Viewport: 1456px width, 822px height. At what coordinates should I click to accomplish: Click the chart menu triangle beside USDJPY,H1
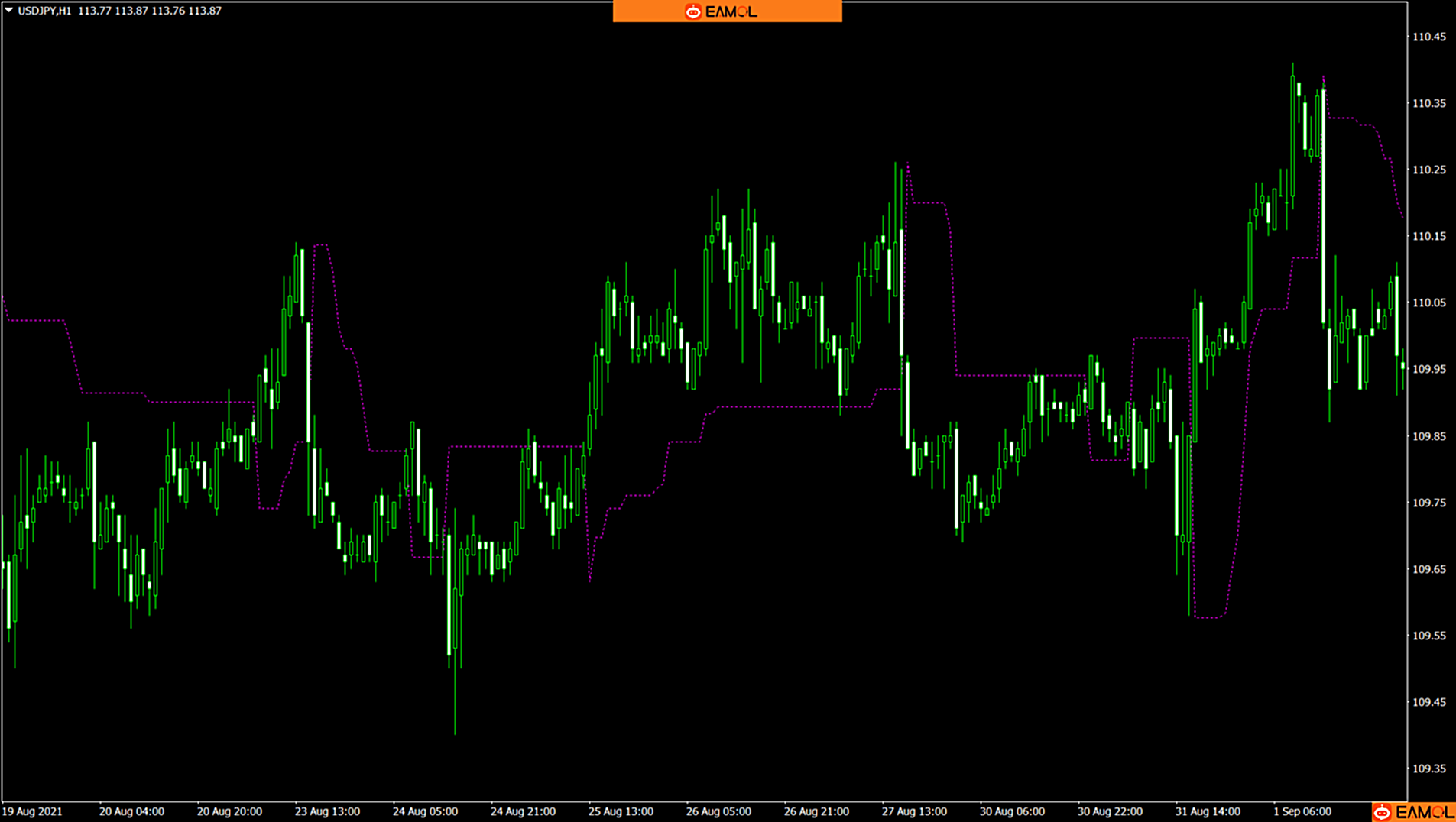click(x=9, y=11)
